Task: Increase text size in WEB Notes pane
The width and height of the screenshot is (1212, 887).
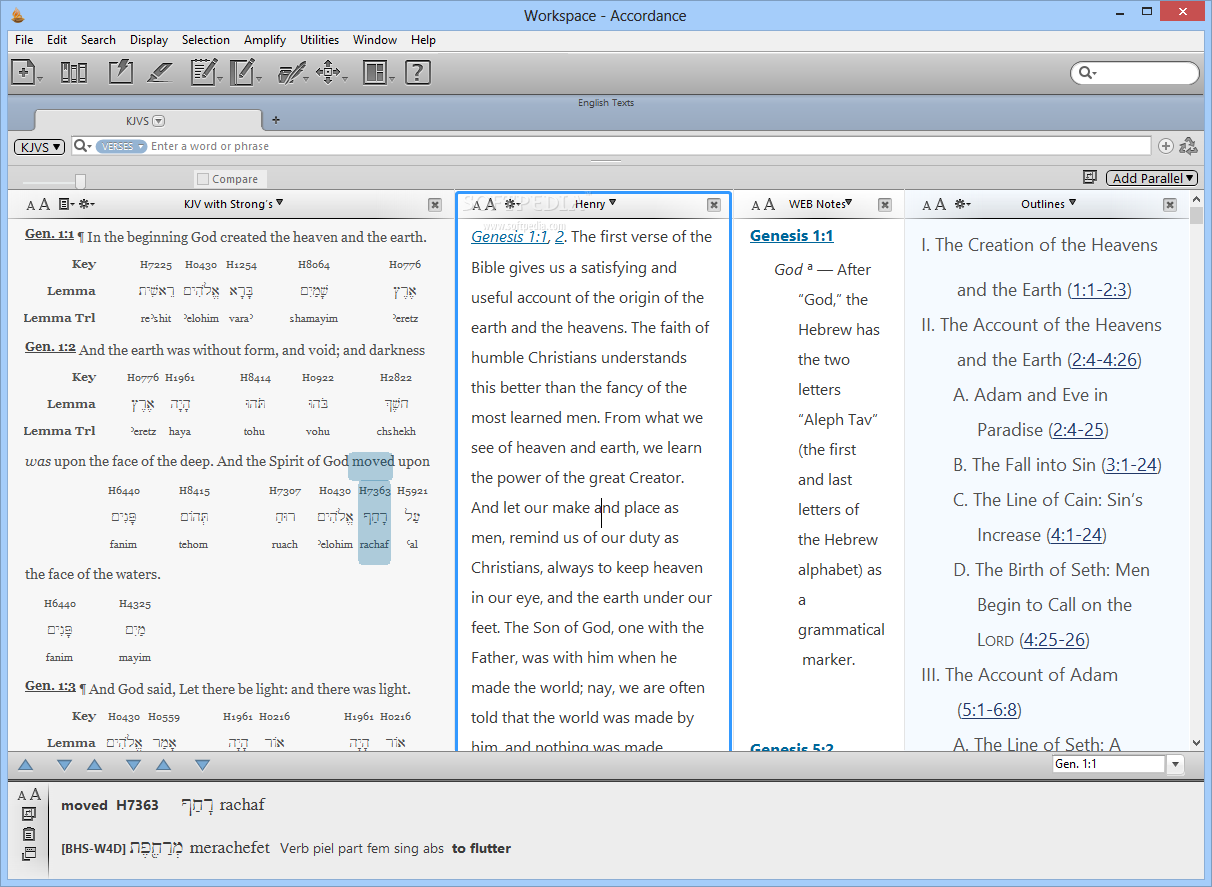Action: 769,204
